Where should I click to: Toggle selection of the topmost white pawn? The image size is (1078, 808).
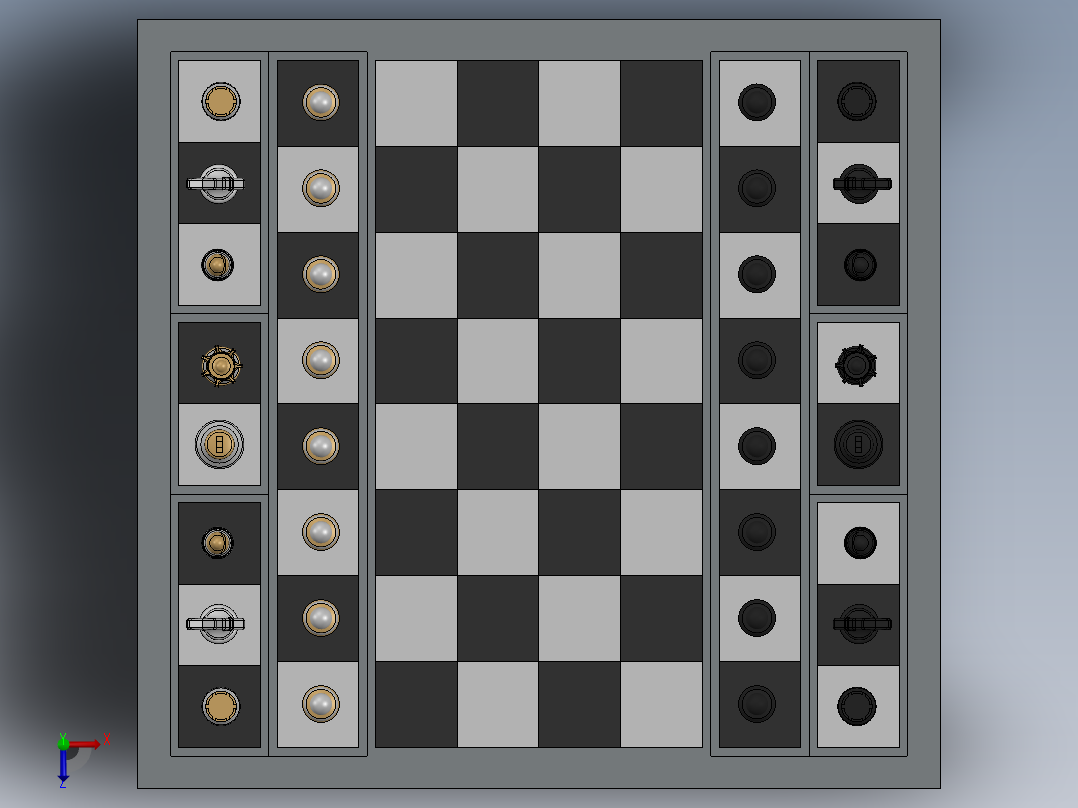pyautogui.click(x=318, y=100)
